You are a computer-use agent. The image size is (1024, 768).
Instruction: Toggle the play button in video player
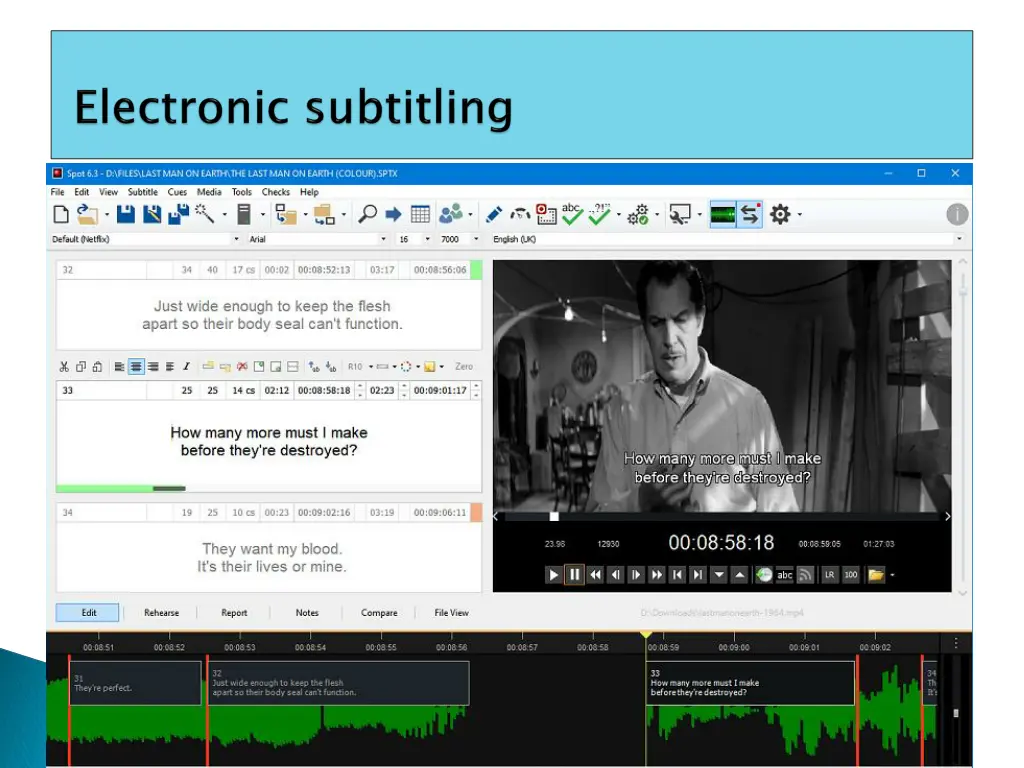click(x=553, y=575)
